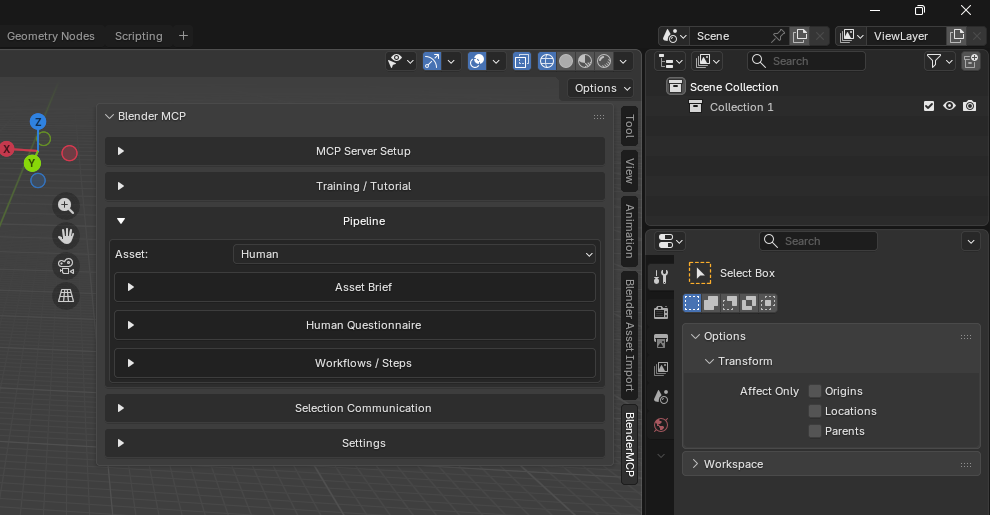Open the View sidebar tab
This screenshot has width=990, height=515.
629,170
